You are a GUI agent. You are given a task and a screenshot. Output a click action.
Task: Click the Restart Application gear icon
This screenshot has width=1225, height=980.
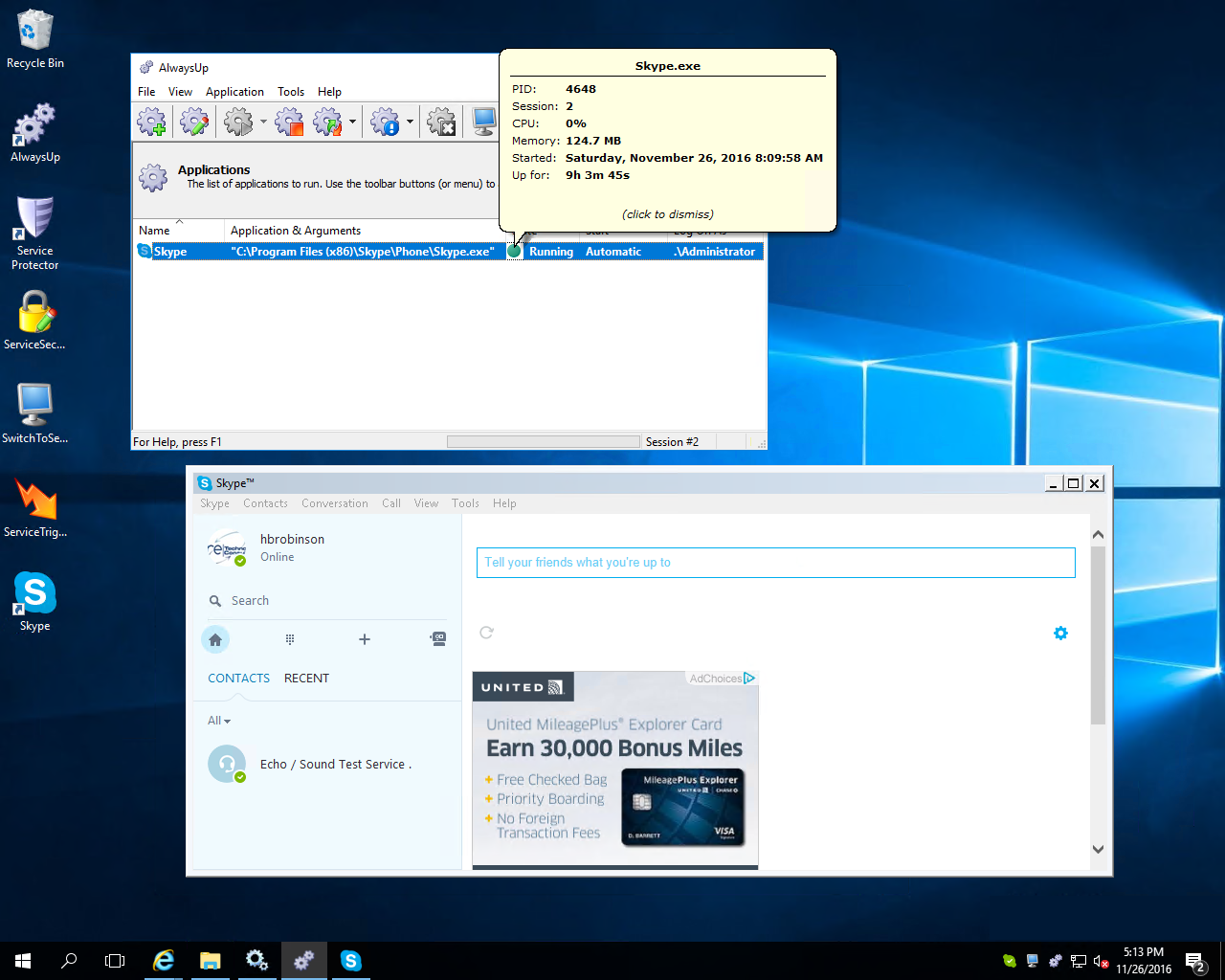pos(328,122)
